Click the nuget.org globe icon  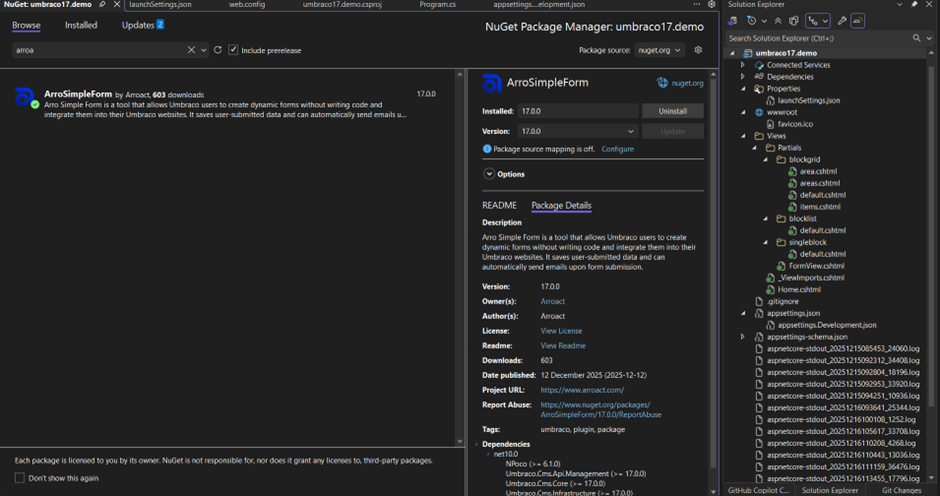pyautogui.click(x=662, y=83)
